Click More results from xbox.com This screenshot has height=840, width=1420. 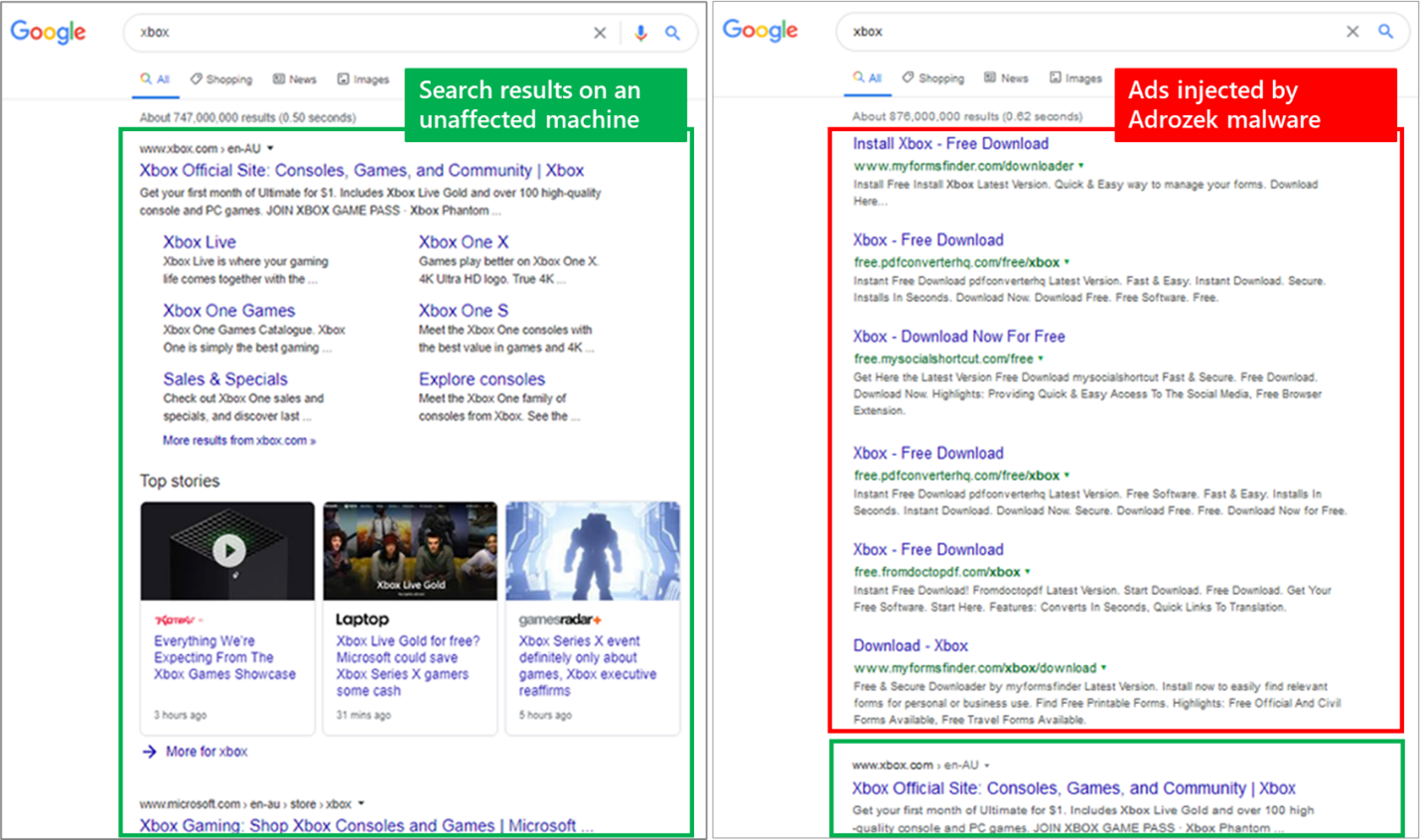(x=238, y=440)
